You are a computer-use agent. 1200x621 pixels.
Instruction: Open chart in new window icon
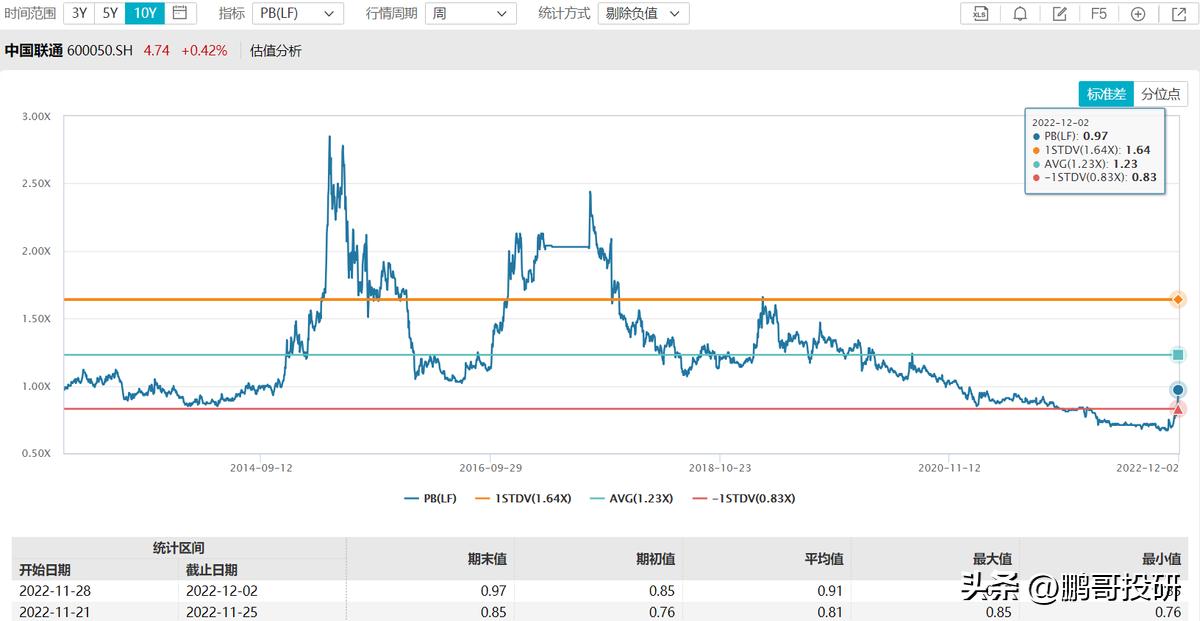coord(1177,14)
